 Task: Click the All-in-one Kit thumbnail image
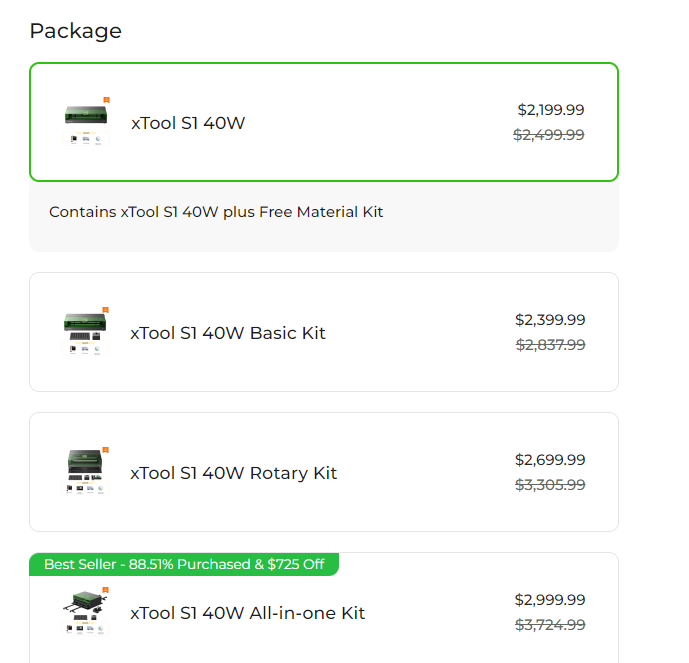(x=86, y=612)
